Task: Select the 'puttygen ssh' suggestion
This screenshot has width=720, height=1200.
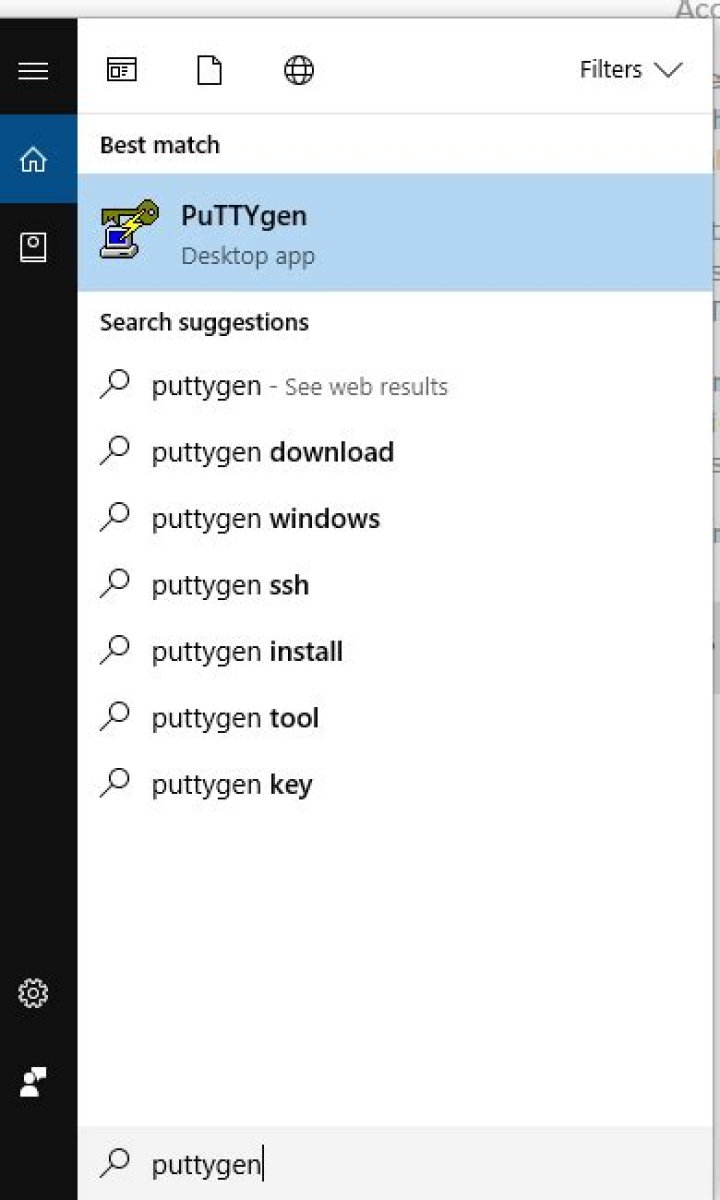Action: [x=395, y=585]
